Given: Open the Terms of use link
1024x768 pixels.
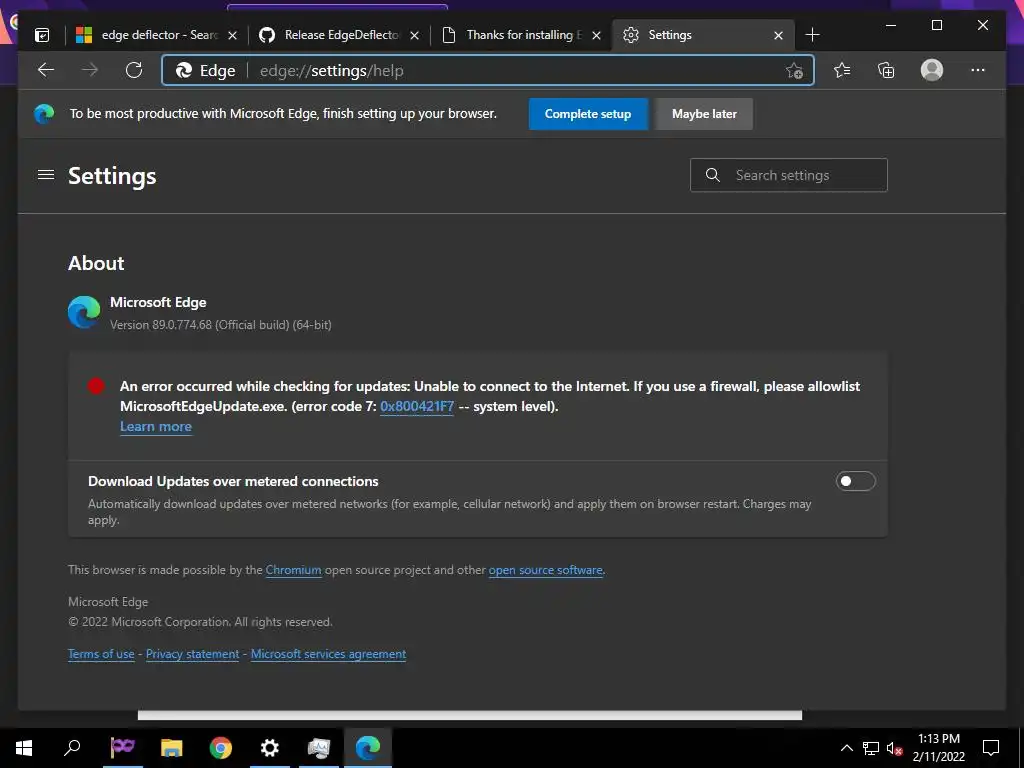Looking at the screenshot, I should point(101,654).
